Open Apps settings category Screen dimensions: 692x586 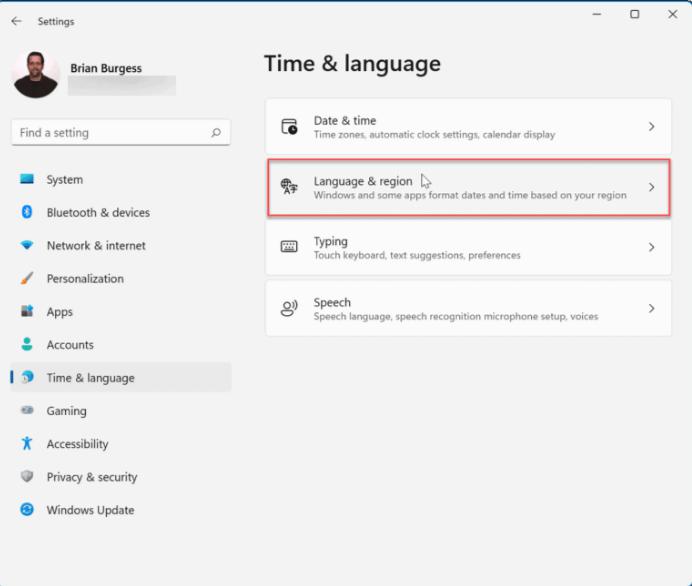tap(121, 312)
